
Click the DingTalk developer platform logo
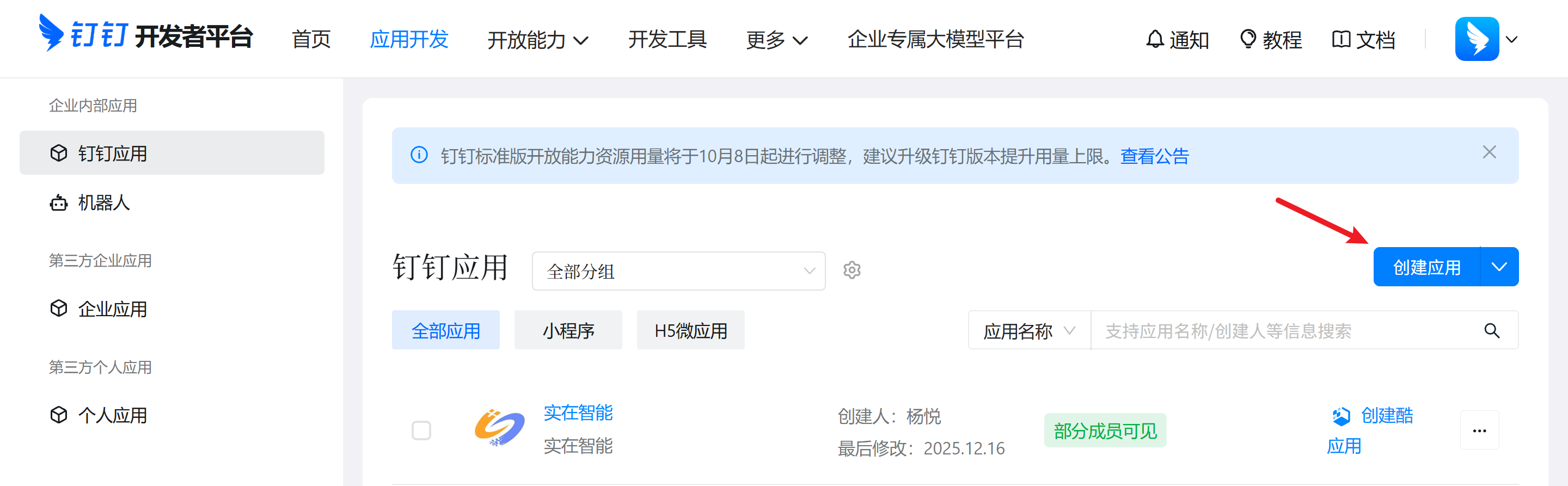point(145,35)
